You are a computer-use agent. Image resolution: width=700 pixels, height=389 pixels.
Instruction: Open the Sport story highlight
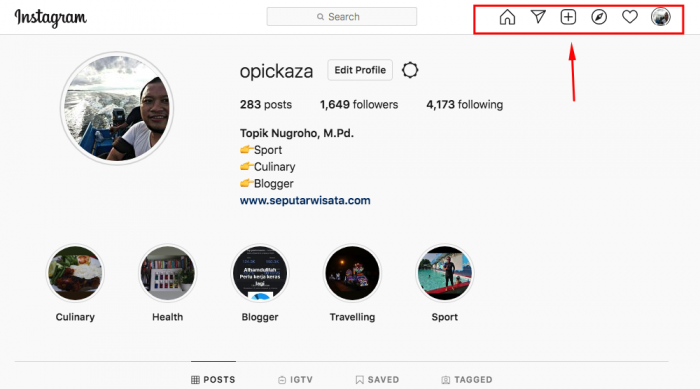[445, 273]
